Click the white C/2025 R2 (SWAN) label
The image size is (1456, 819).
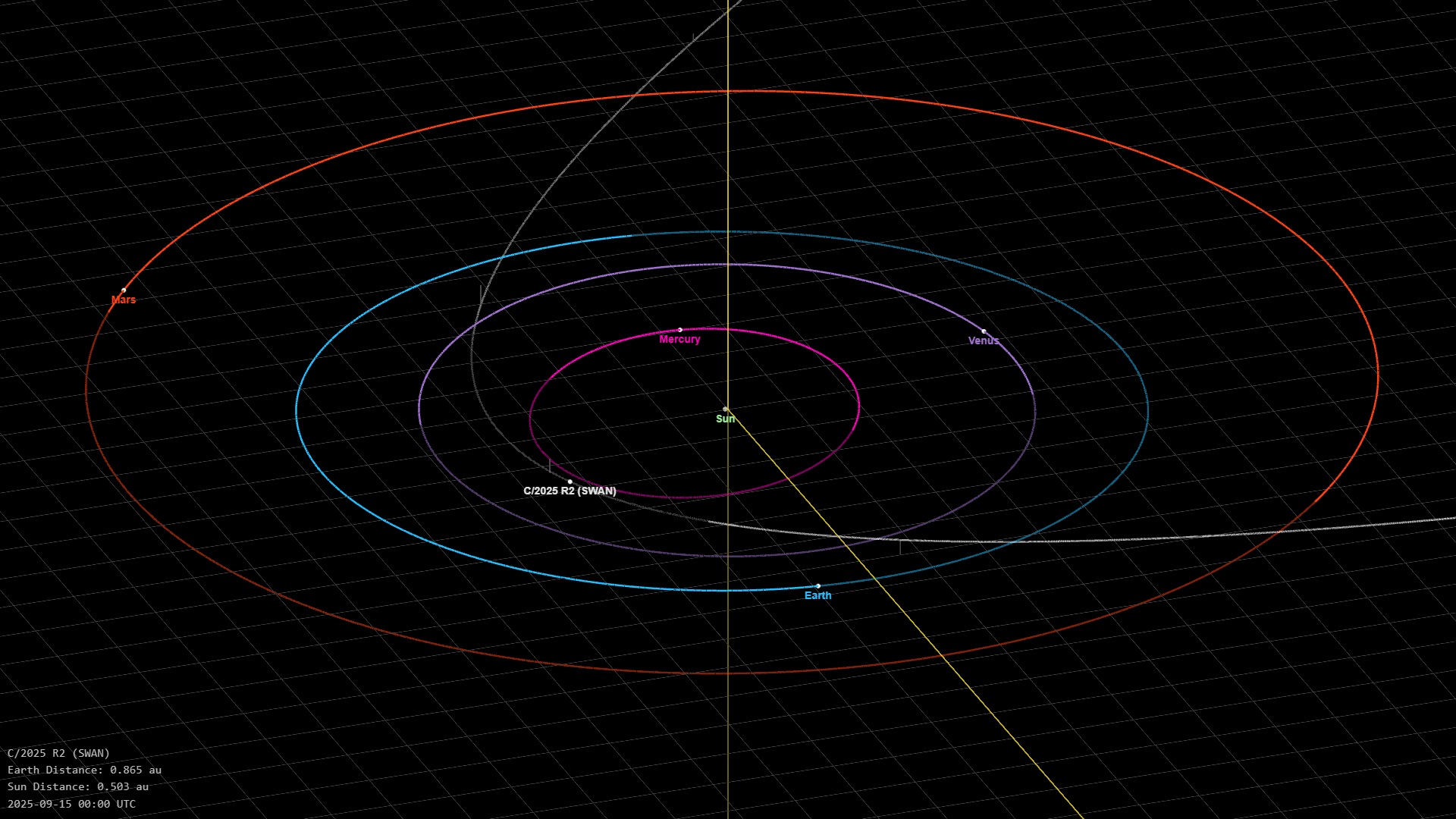(x=570, y=491)
